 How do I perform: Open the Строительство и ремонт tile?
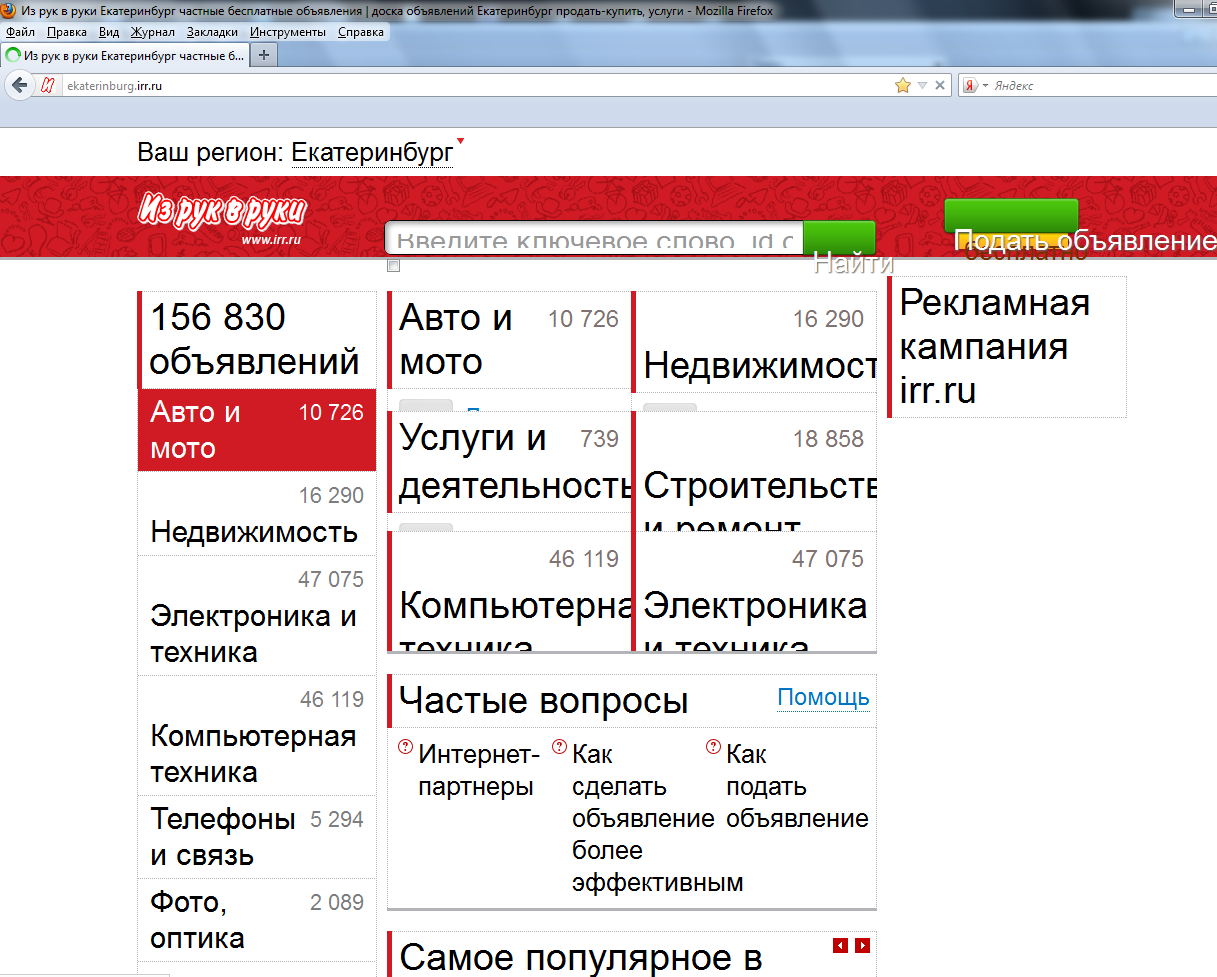(x=755, y=471)
